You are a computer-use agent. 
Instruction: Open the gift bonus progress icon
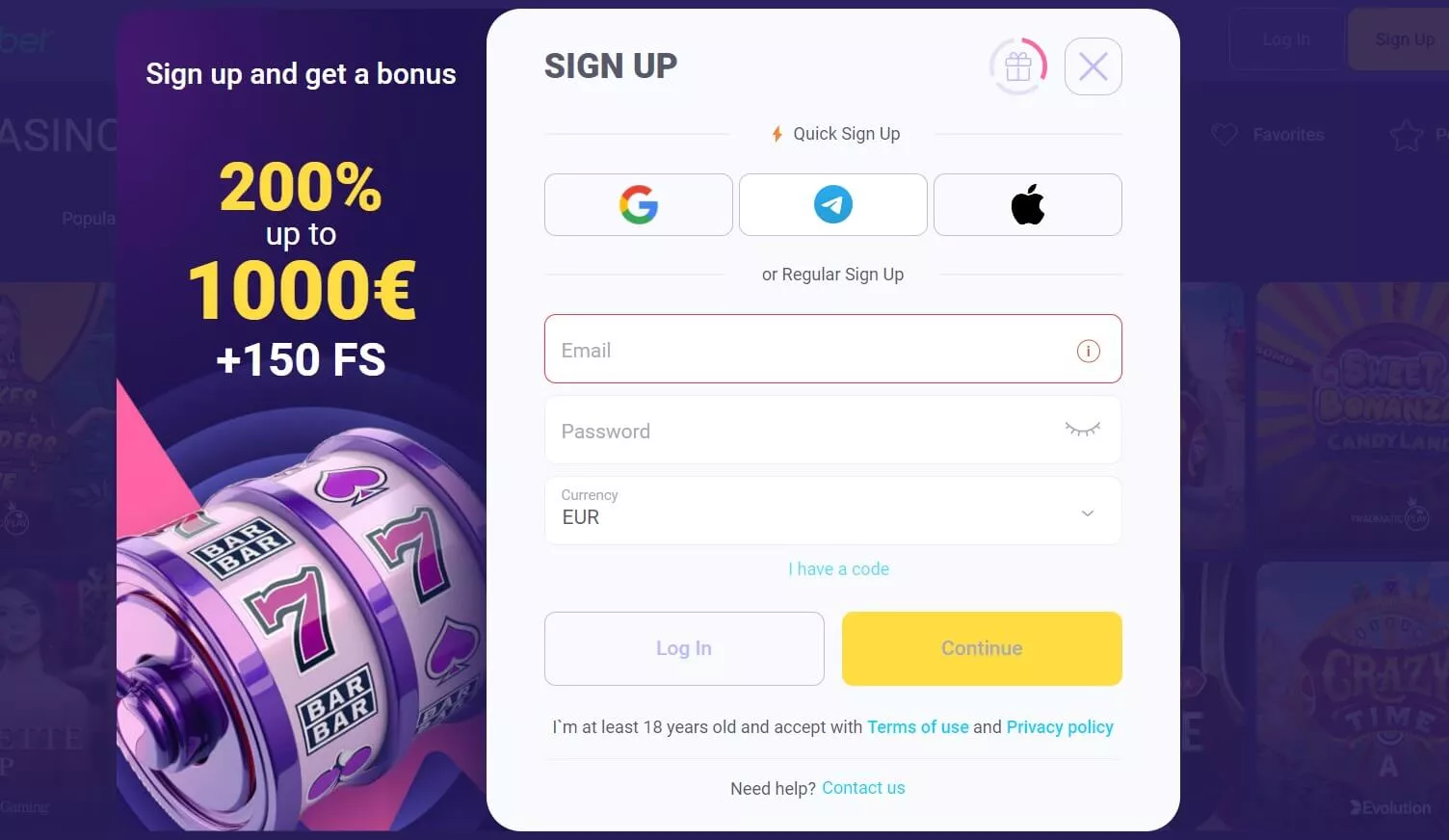(1018, 66)
